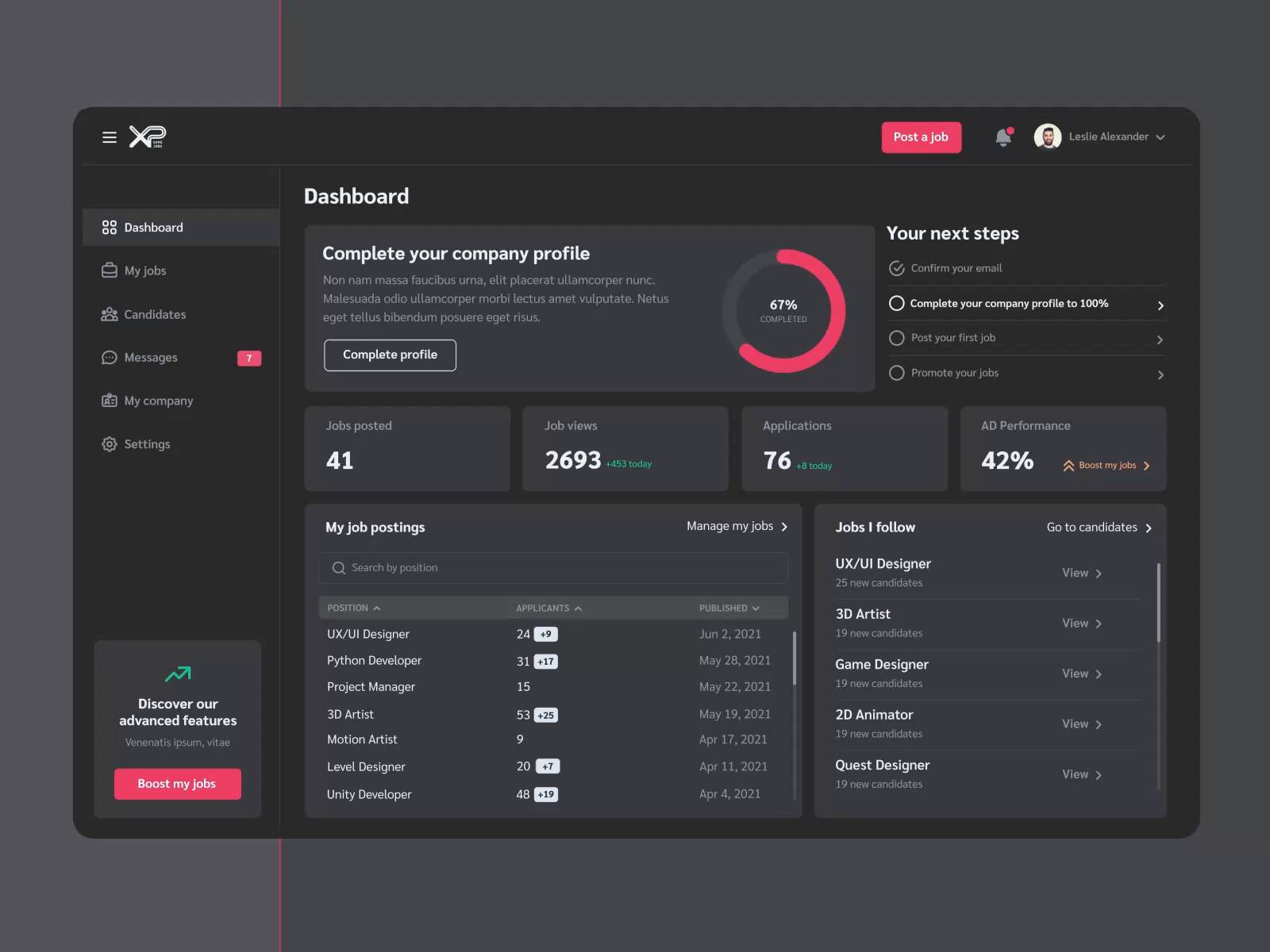
Task: Sort by the PUBLISHED column arrow
Action: pos(756,608)
